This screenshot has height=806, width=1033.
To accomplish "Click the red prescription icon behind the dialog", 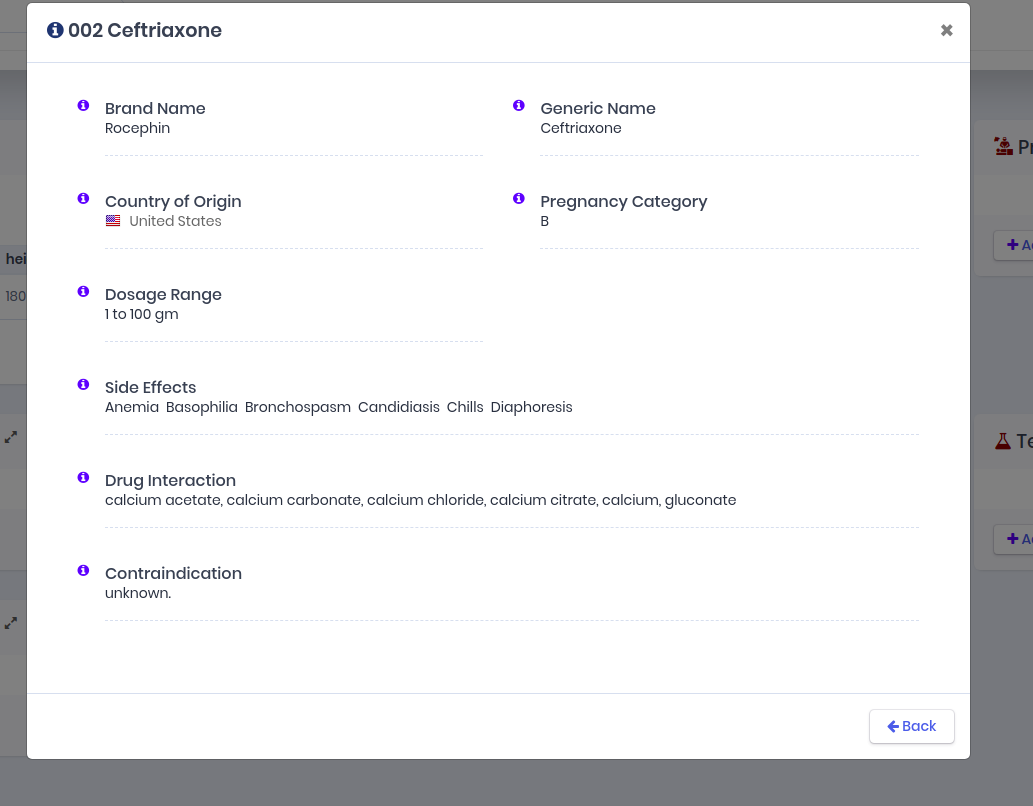I will [x=1003, y=147].
